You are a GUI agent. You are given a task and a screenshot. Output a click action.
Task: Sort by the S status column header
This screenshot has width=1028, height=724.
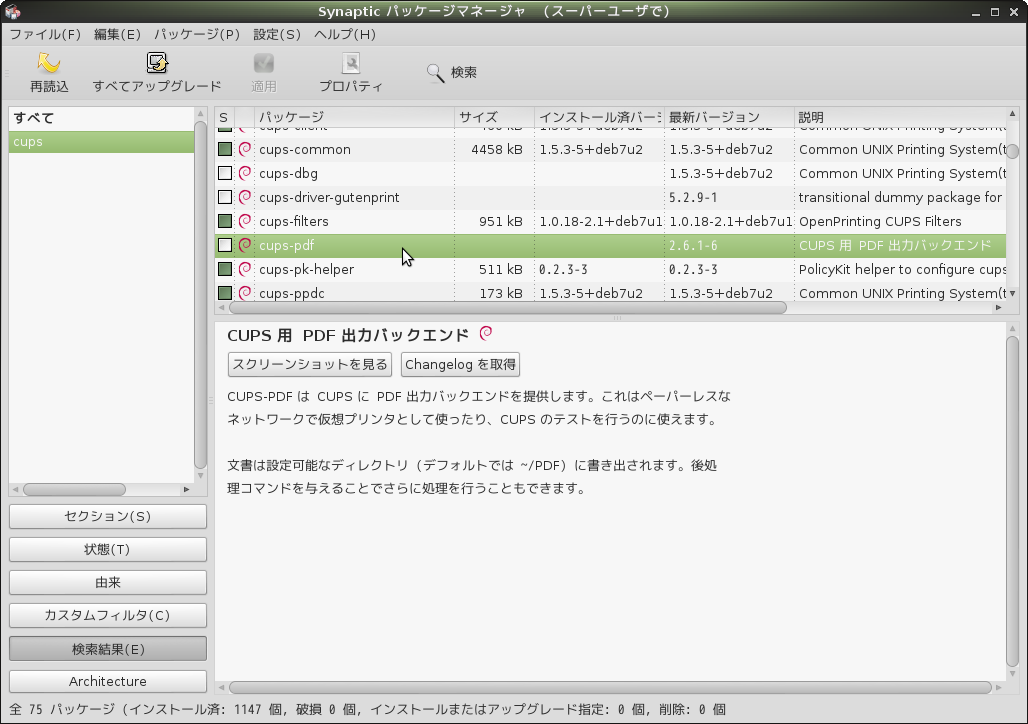(x=224, y=117)
